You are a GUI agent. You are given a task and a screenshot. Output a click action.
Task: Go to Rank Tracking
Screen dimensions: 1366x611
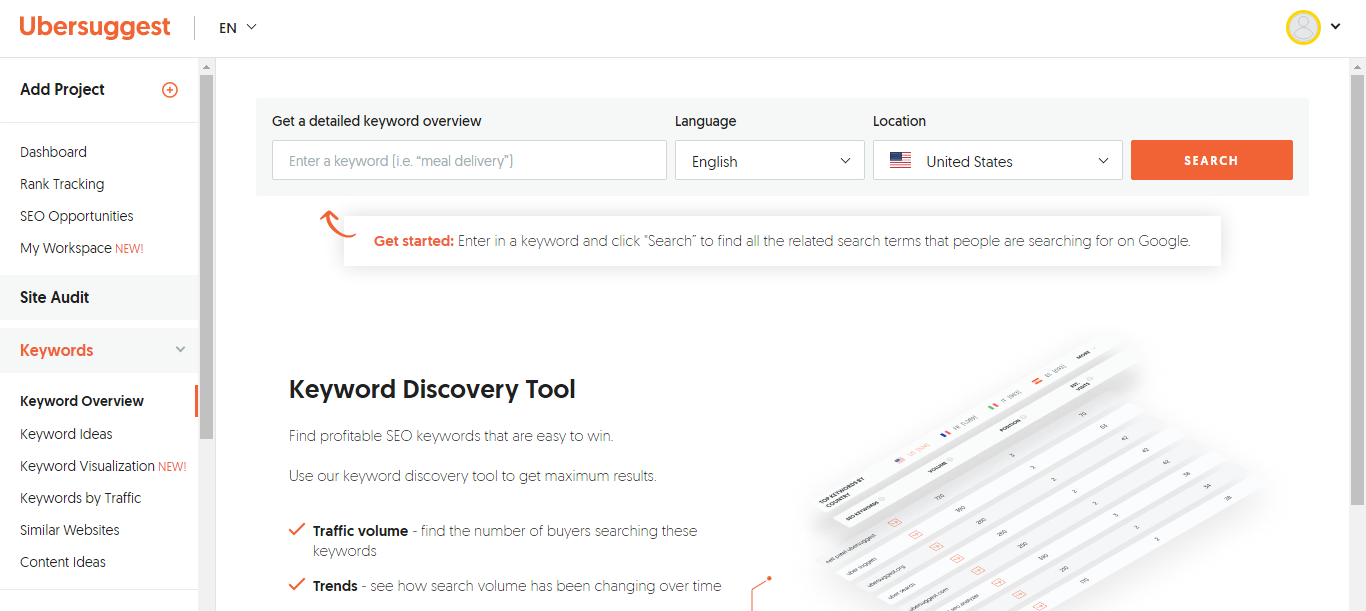tap(62, 184)
